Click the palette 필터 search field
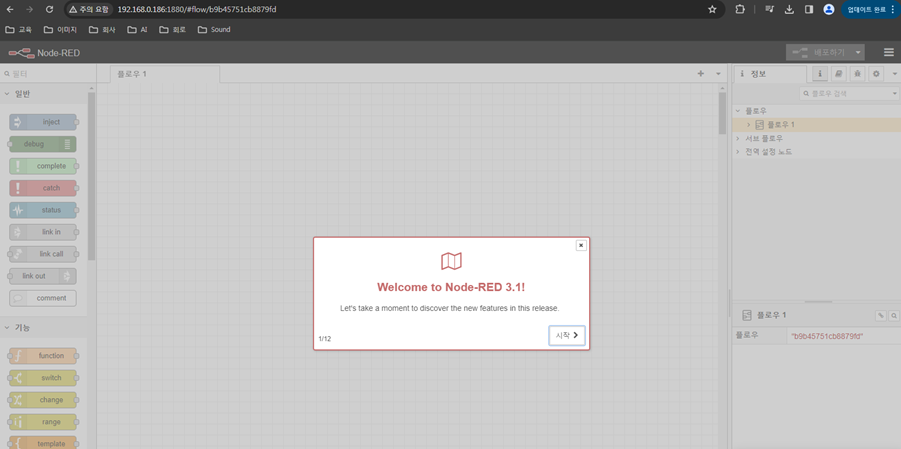The height and width of the screenshot is (449, 901). pos(47,74)
